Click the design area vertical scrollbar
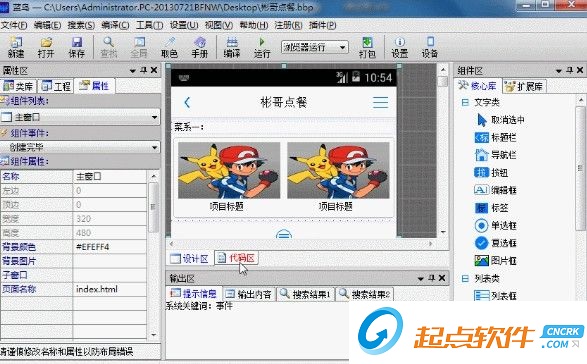Image resolution: width=587 pixels, height=364 pixels. coord(443,150)
